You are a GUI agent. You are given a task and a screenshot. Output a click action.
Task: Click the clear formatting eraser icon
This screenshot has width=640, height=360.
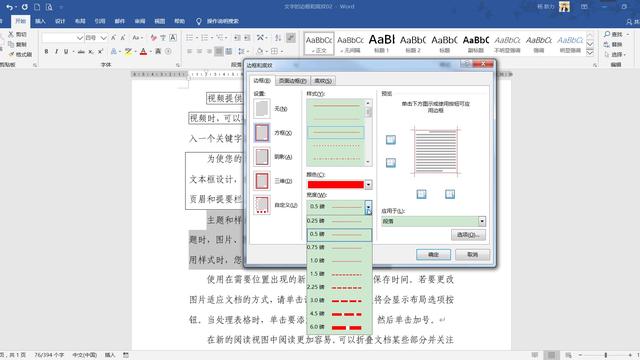tap(153, 38)
